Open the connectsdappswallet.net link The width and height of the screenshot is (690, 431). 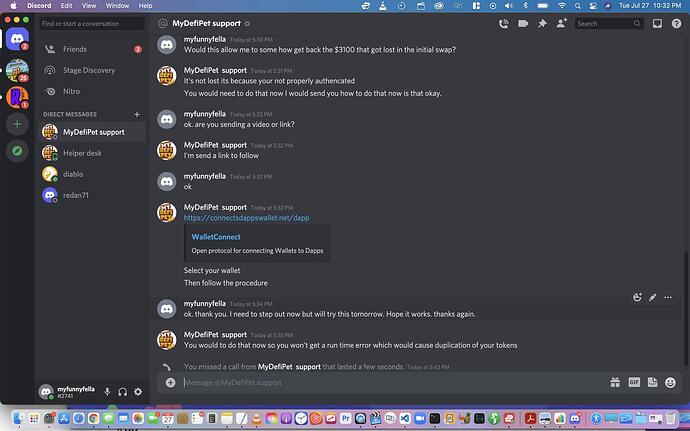coord(246,218)
